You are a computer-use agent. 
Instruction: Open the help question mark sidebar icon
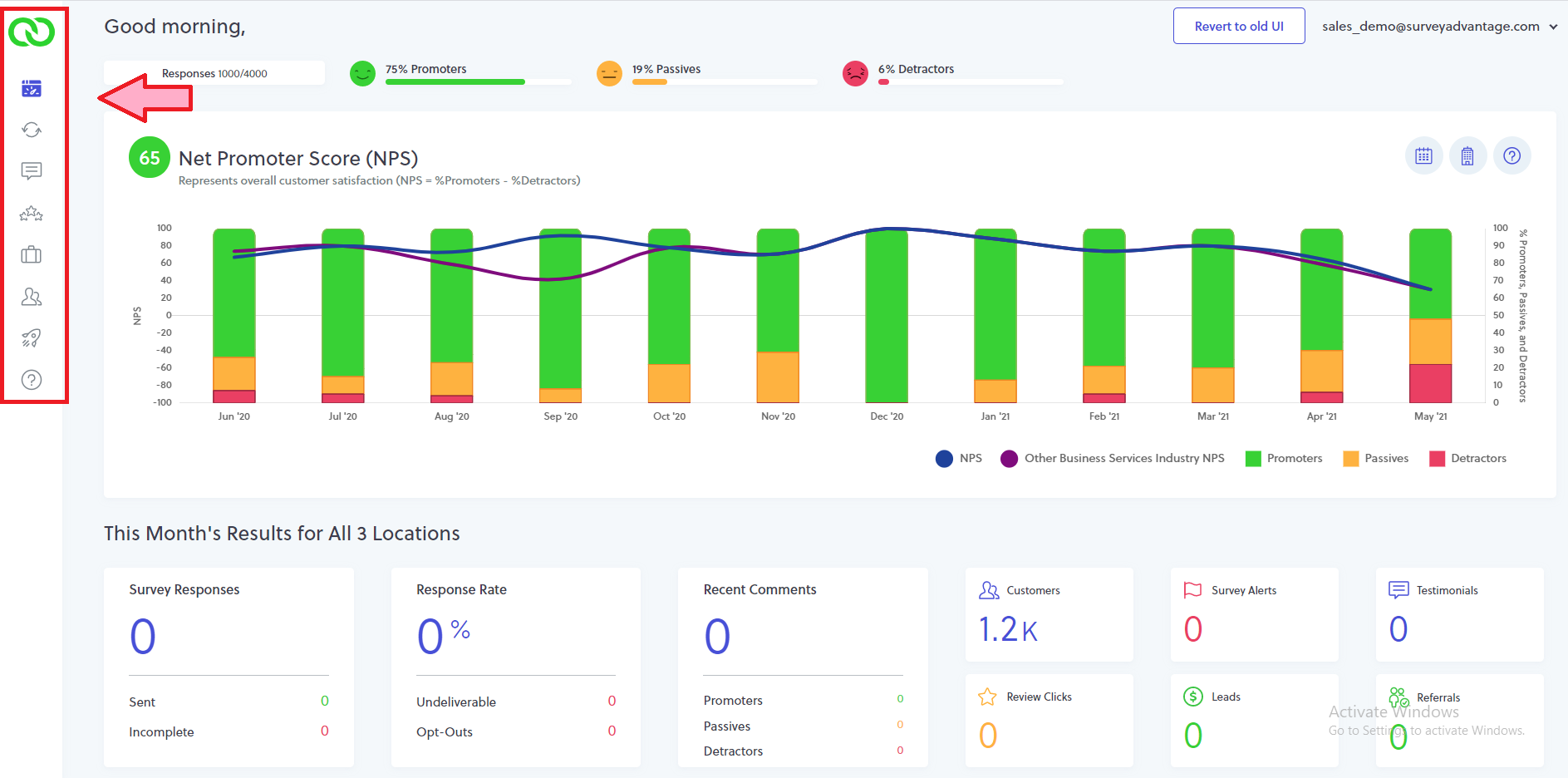[x=32, y=380]
